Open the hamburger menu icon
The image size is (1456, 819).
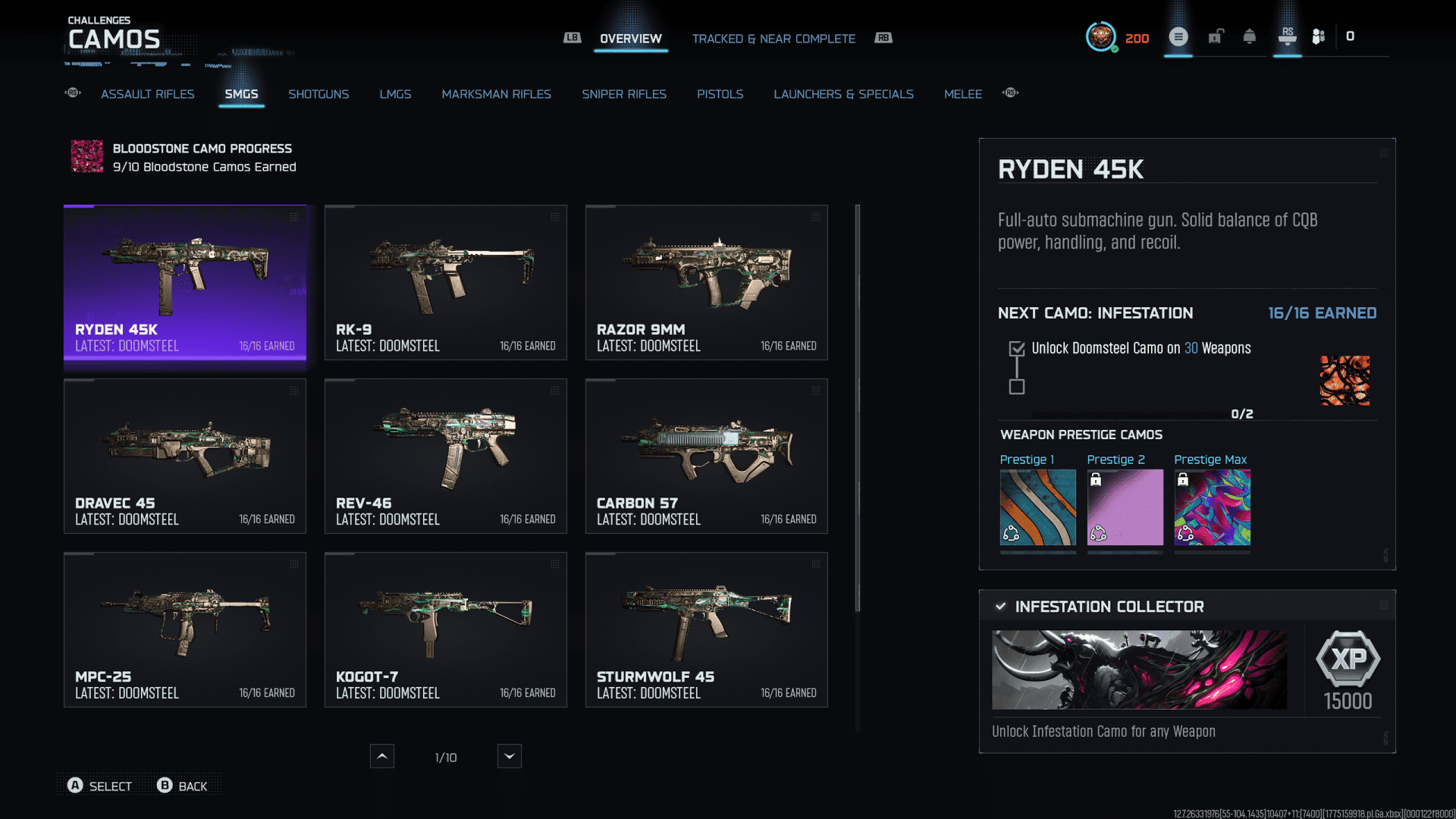[x=1178, y=36]
